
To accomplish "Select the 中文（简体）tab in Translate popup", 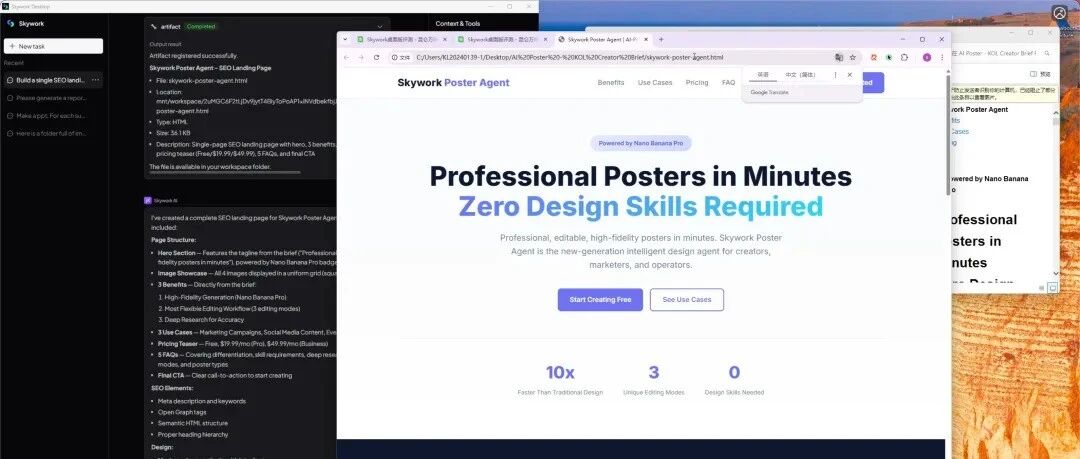I will click(800, 74).
